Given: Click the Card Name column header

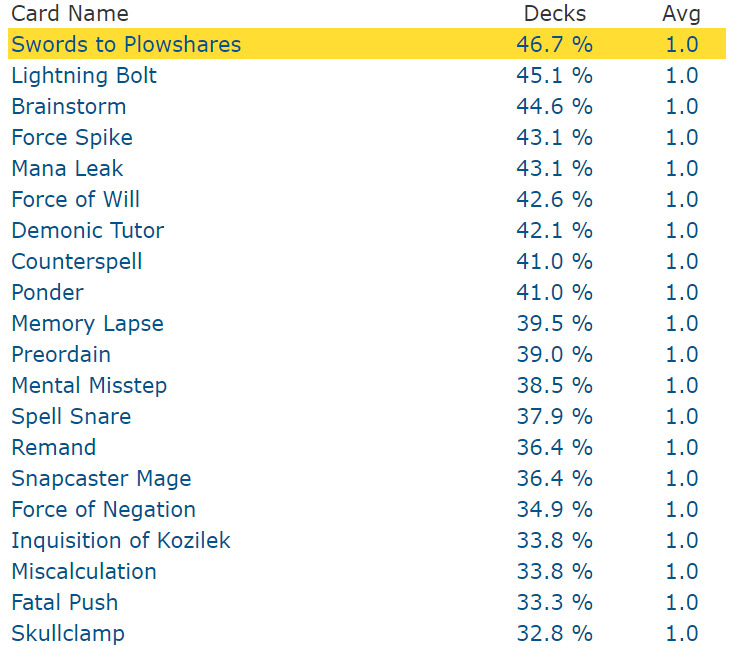Looking at the screenshot, I should (x=70, y=13).
